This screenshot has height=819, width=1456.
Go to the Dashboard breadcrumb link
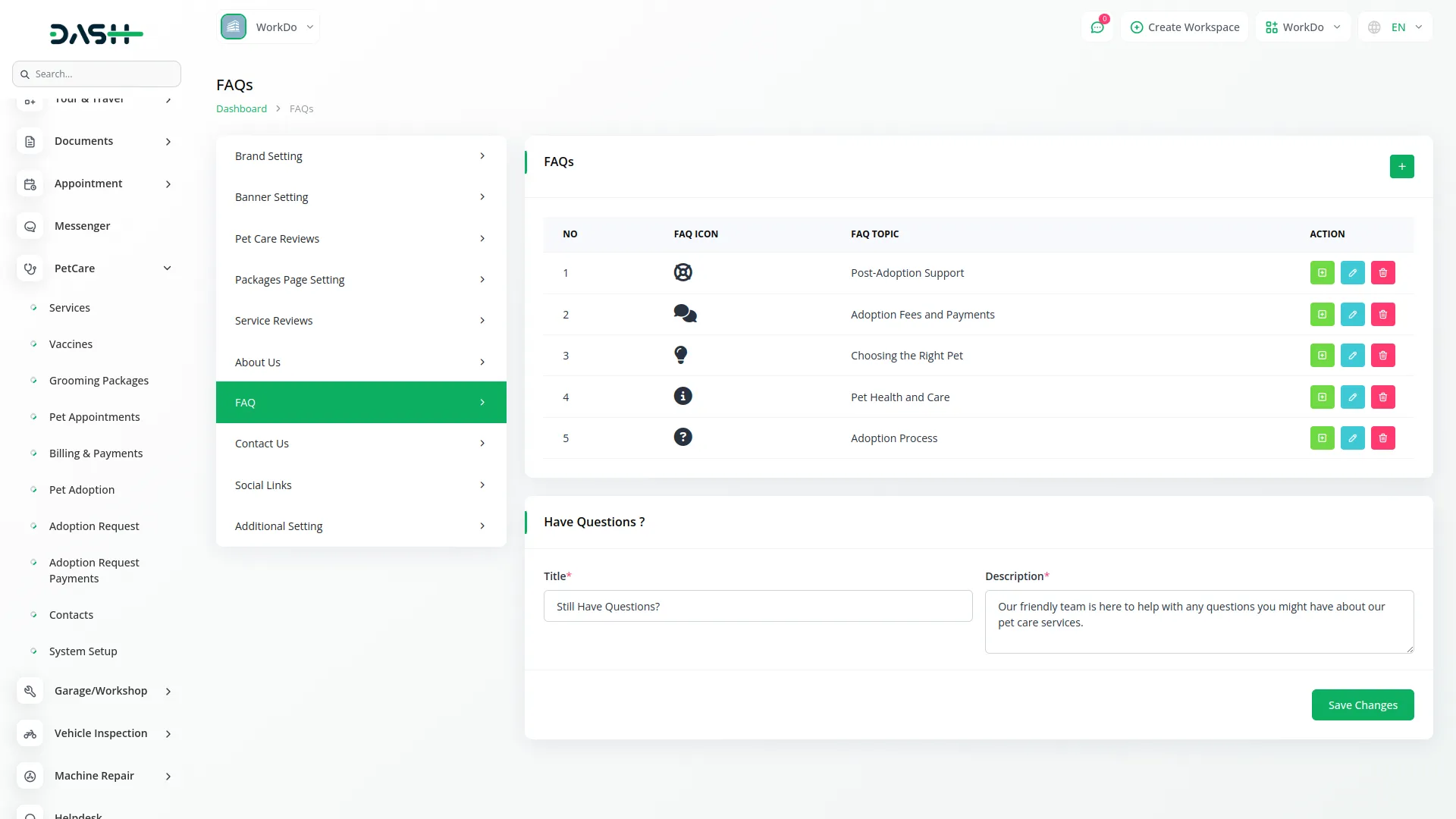point(241,108)
